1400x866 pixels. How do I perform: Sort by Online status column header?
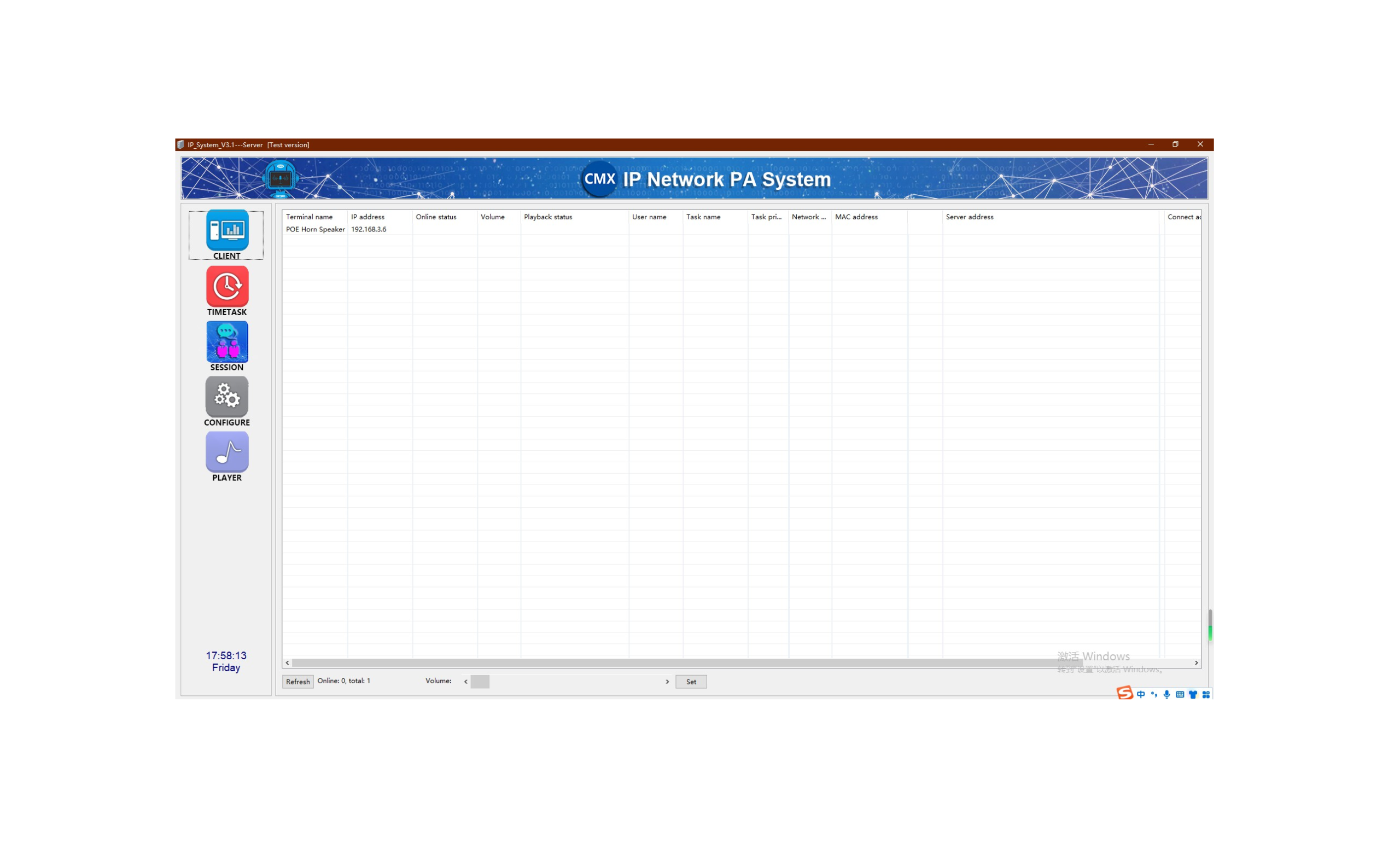[x=436, y=217]
